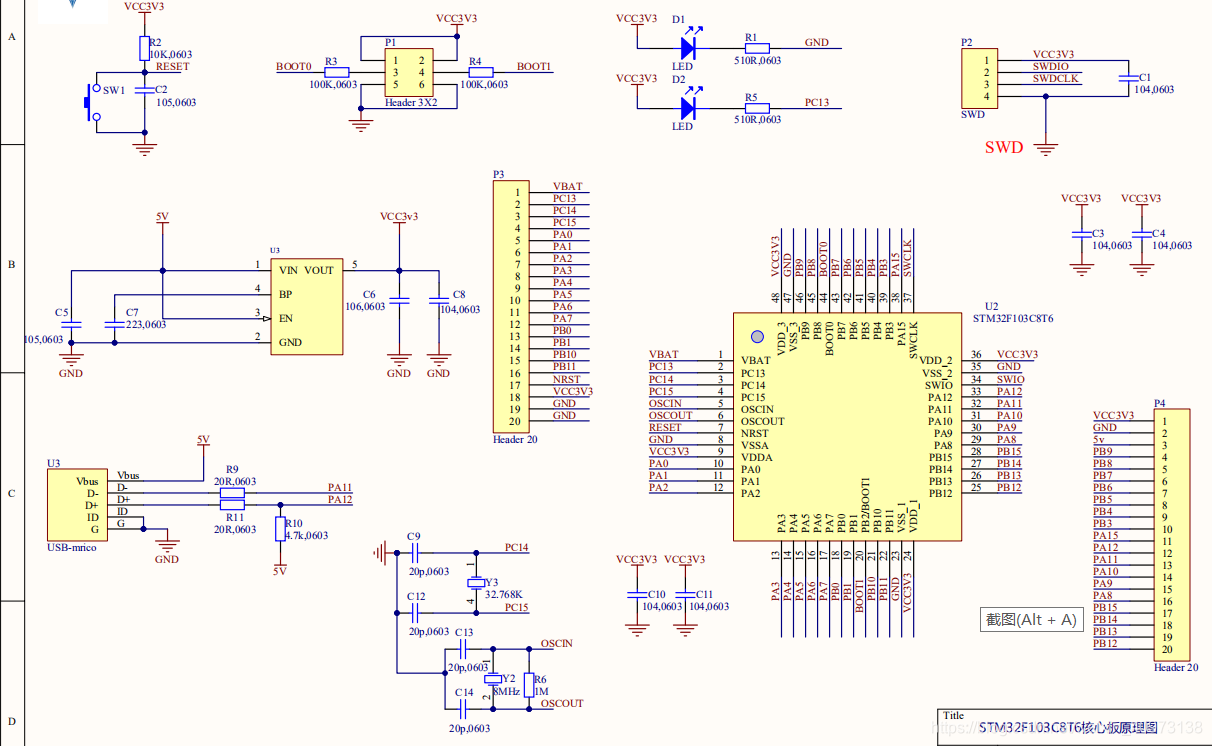
Task: Click the Header 3X2 designator text
Action: click(411, 103)
